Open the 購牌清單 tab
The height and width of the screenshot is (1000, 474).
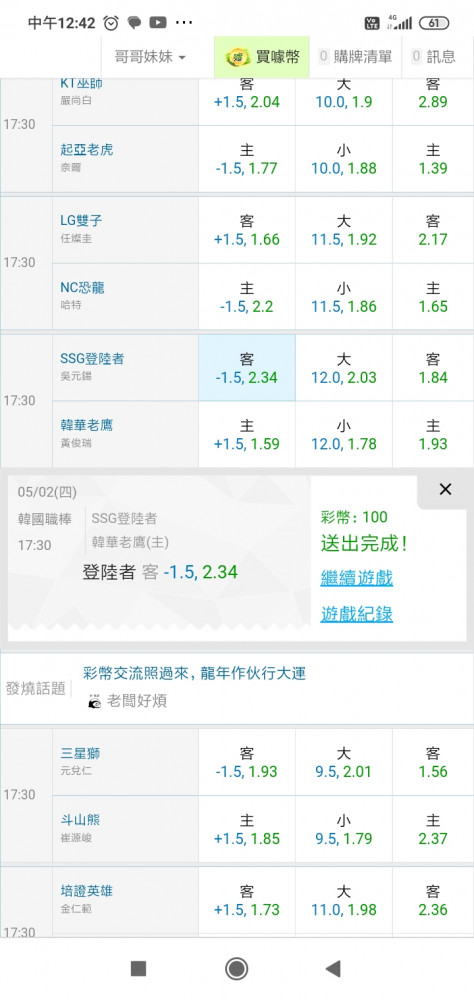355,57
